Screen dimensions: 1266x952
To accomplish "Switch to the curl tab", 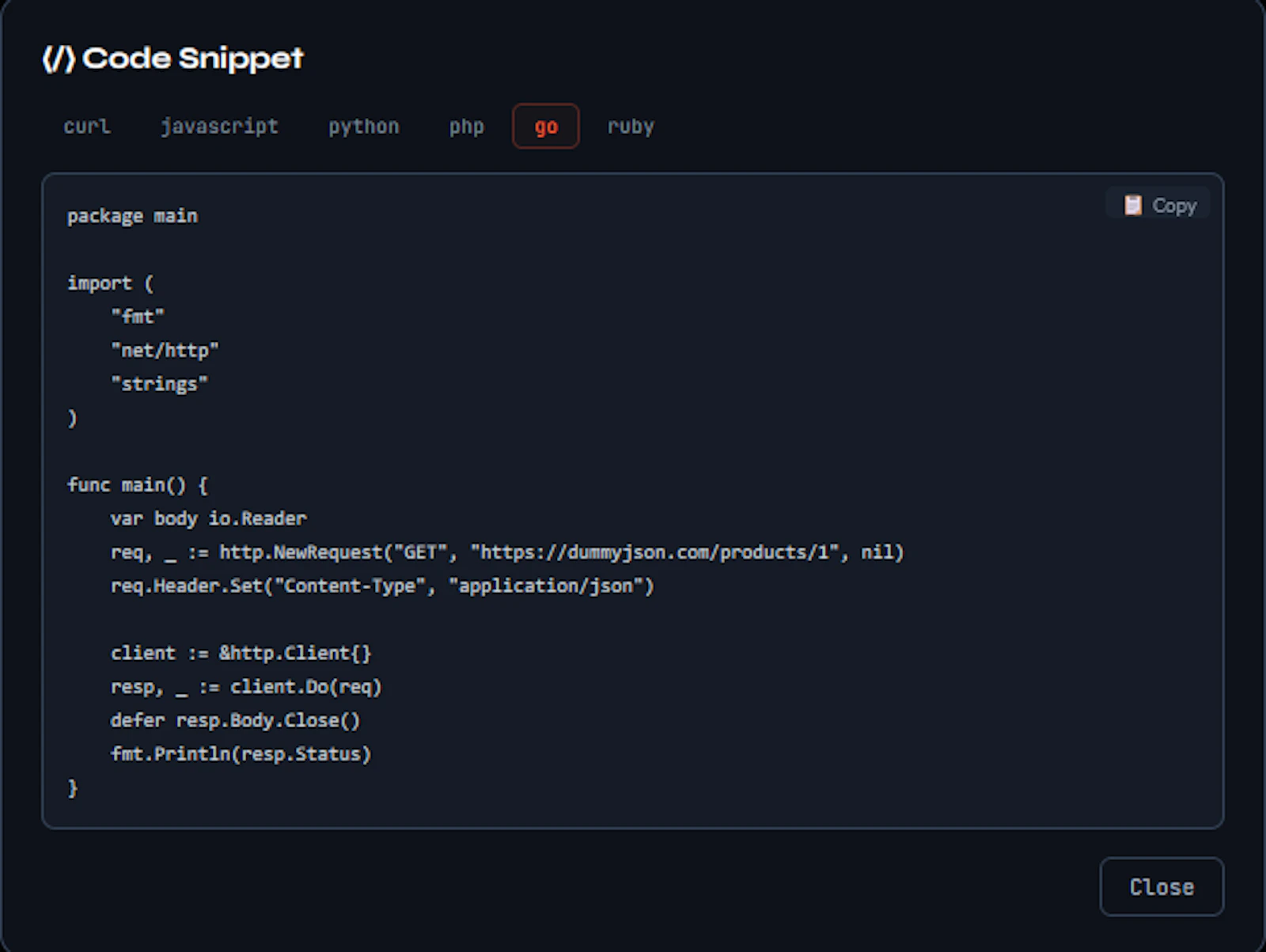I will point(87,127).
